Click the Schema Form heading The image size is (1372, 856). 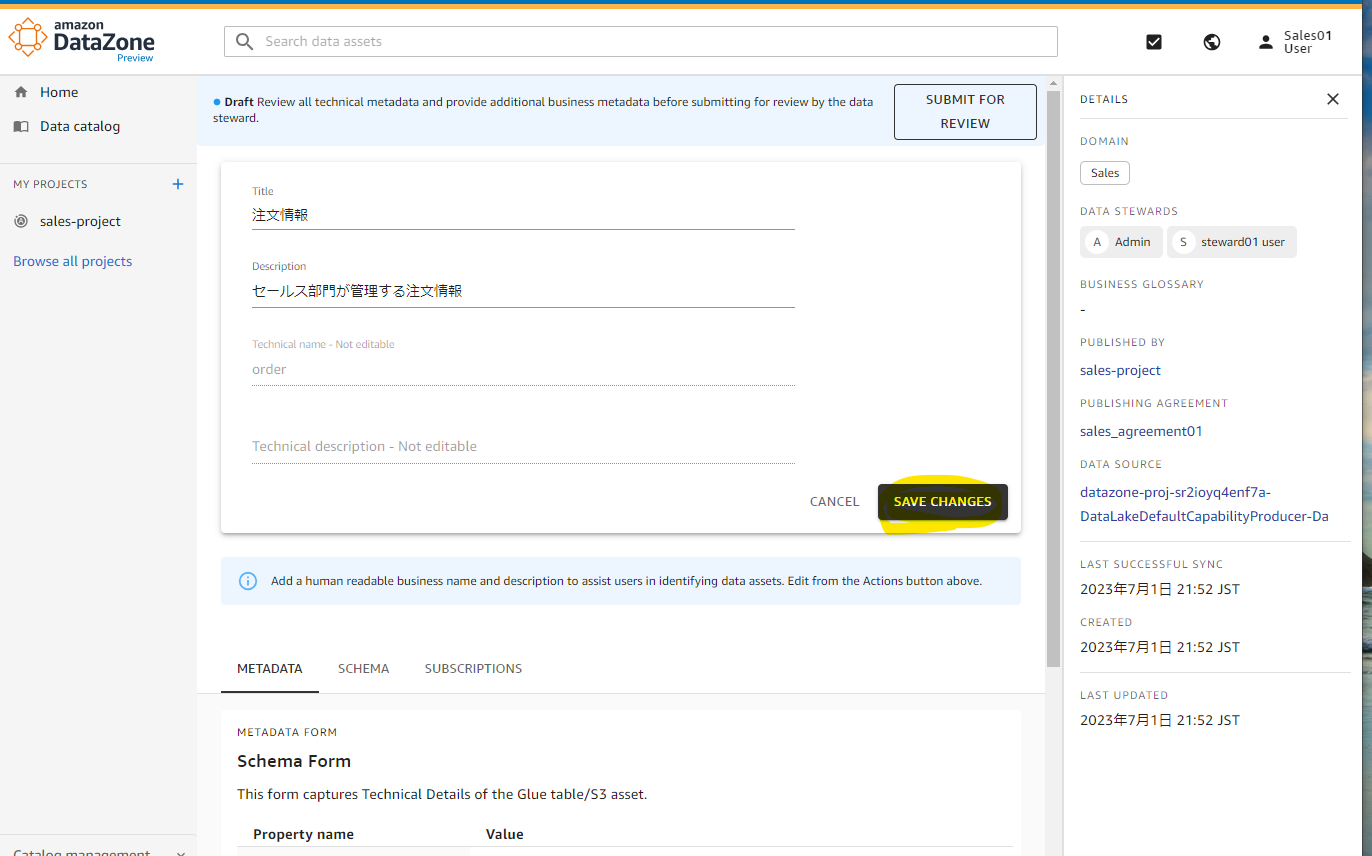click(x=294, y=761)
